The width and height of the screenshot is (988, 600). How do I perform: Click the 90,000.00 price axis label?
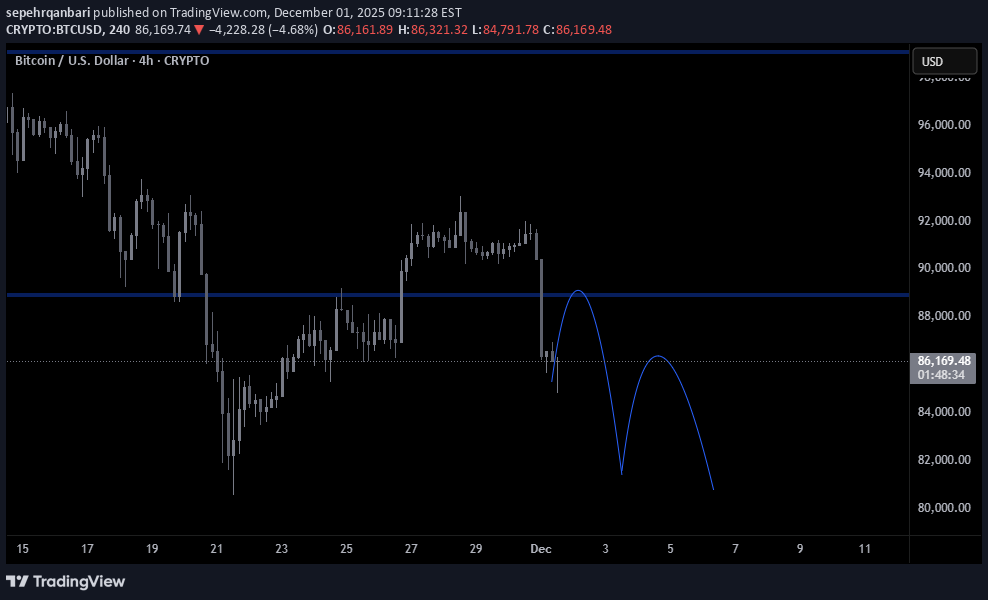point(943,268)
